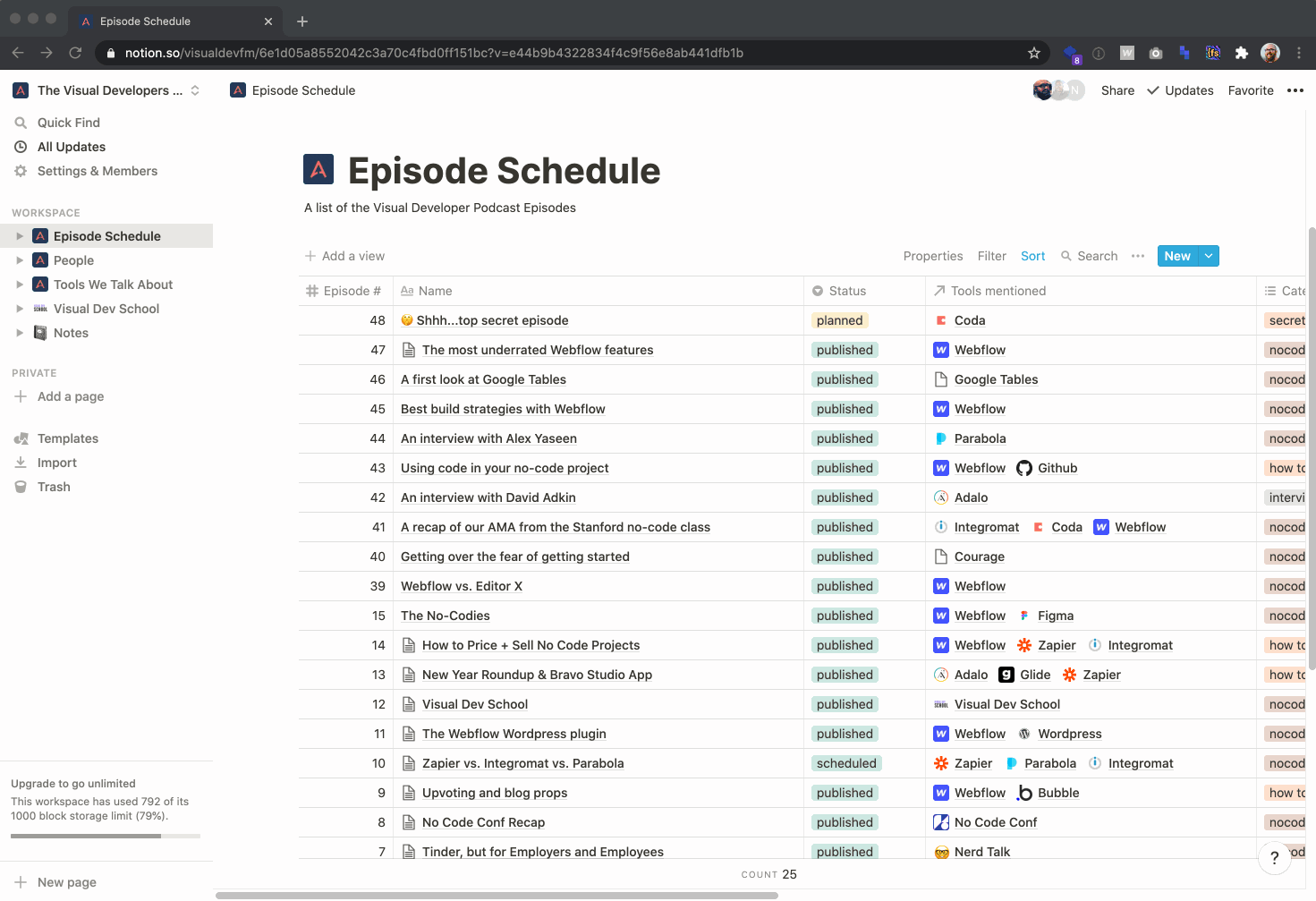Expand Tools We Talk About page
Viewport: 1316px width, 901px height.
[x=20, y=285]
